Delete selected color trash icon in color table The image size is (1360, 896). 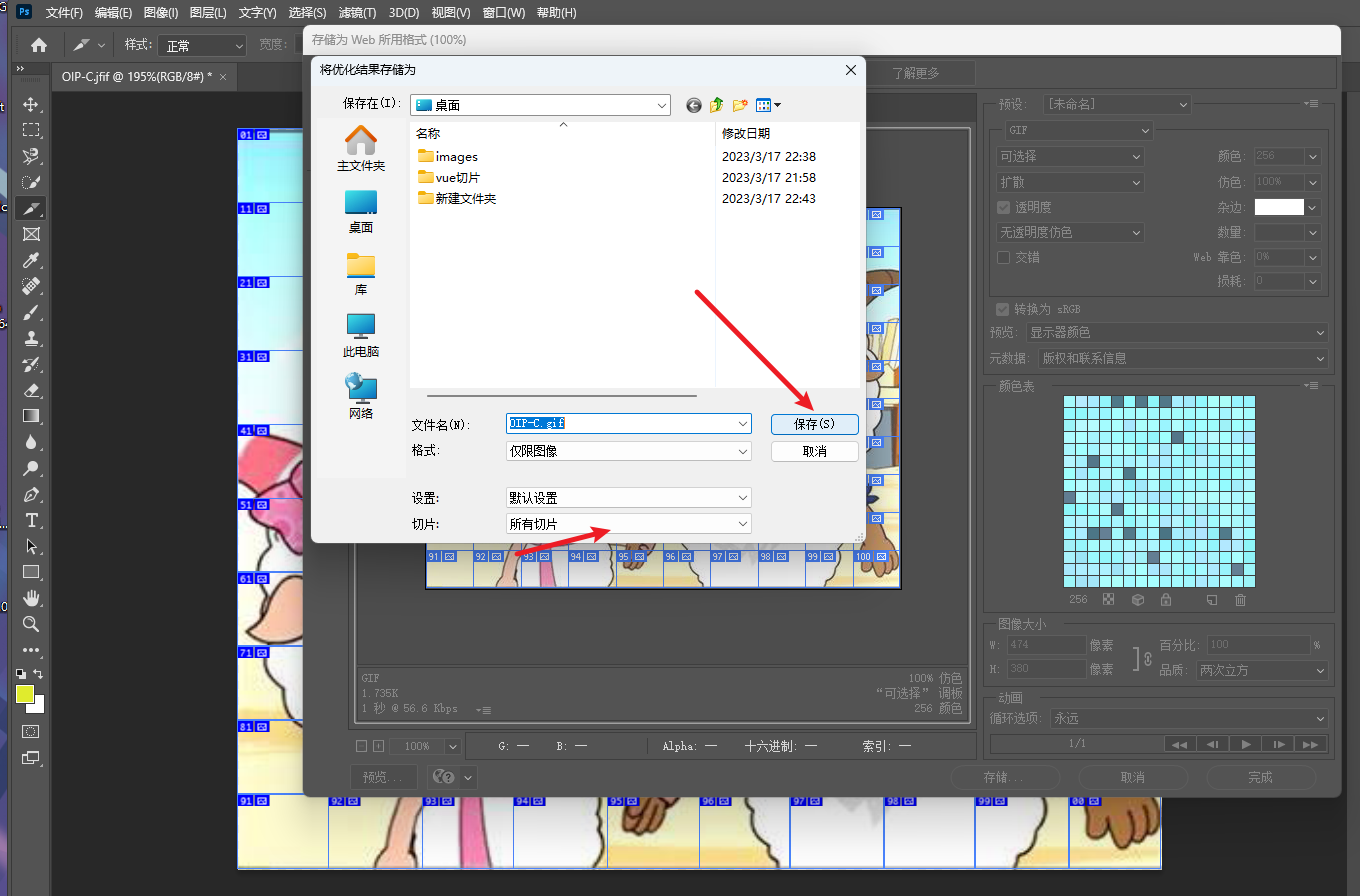point(1240,600)
